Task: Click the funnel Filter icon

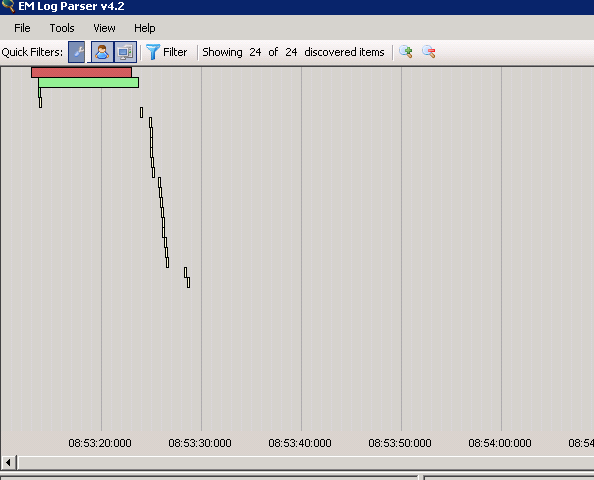Action: click(153, 52)
